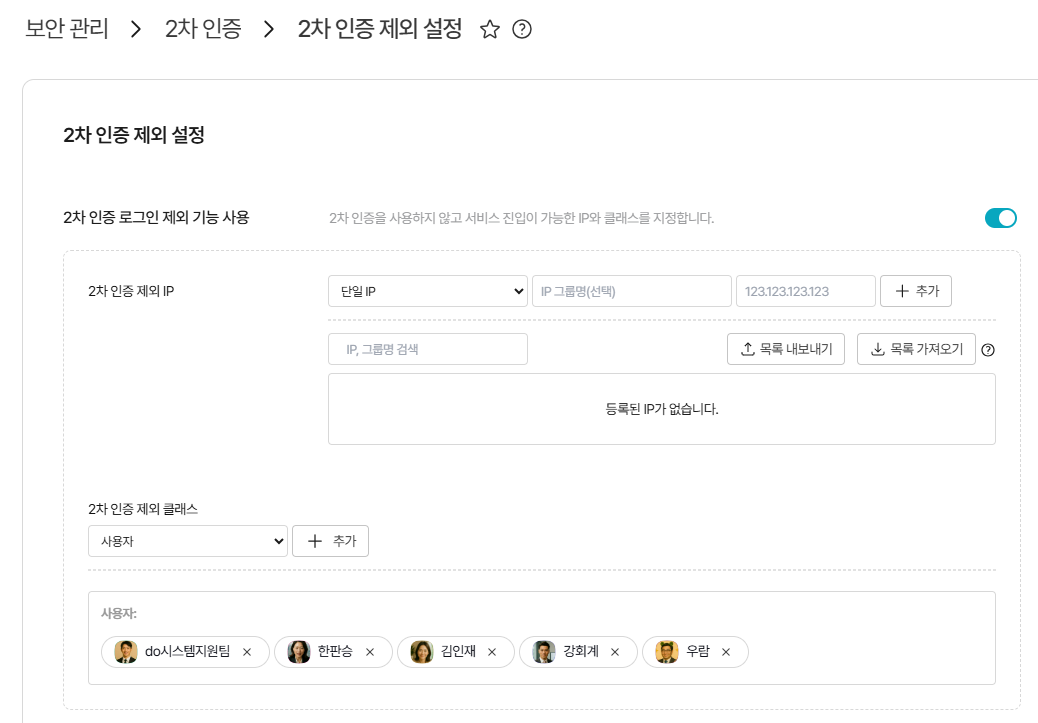Remove 우람 from the user list
This screenshot has height=723, width=1038.
coord(726,652)
